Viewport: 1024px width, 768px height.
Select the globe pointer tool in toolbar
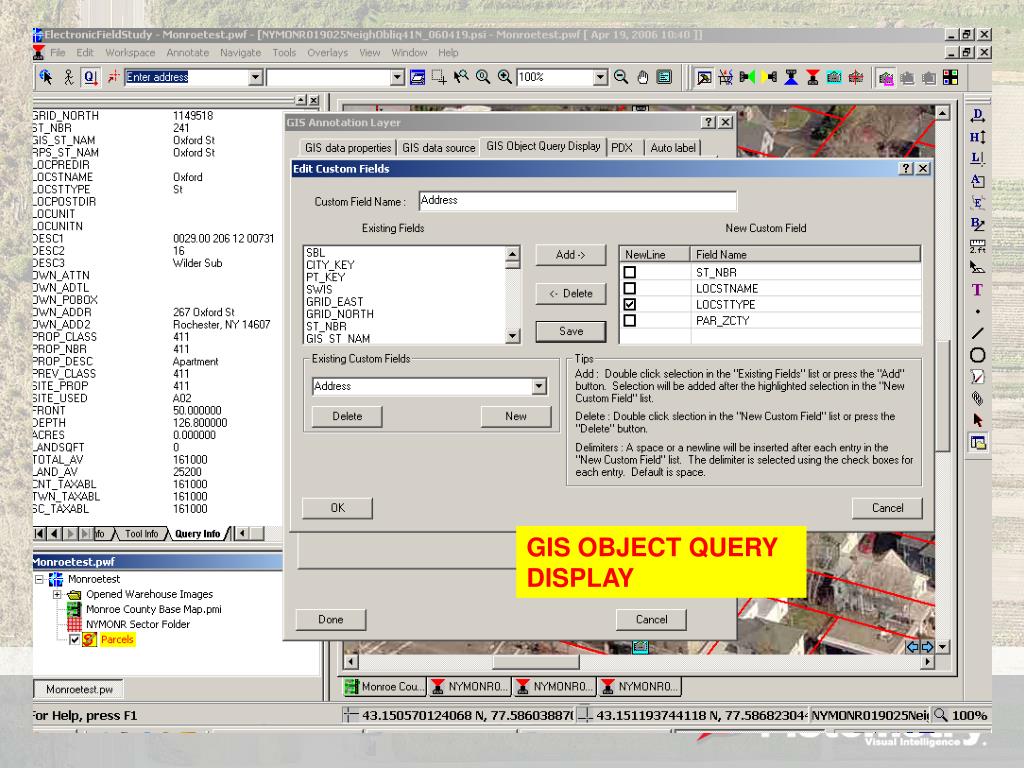click(x=46, y=77)
